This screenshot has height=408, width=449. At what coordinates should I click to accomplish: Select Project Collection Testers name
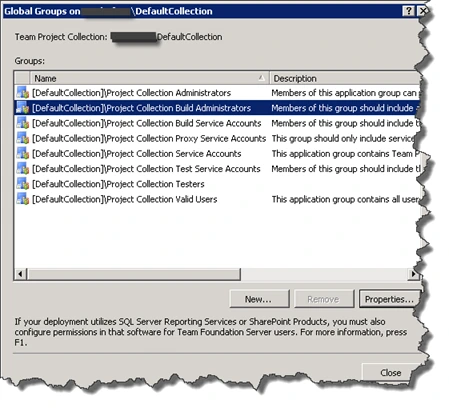click(x=118, y=184)
